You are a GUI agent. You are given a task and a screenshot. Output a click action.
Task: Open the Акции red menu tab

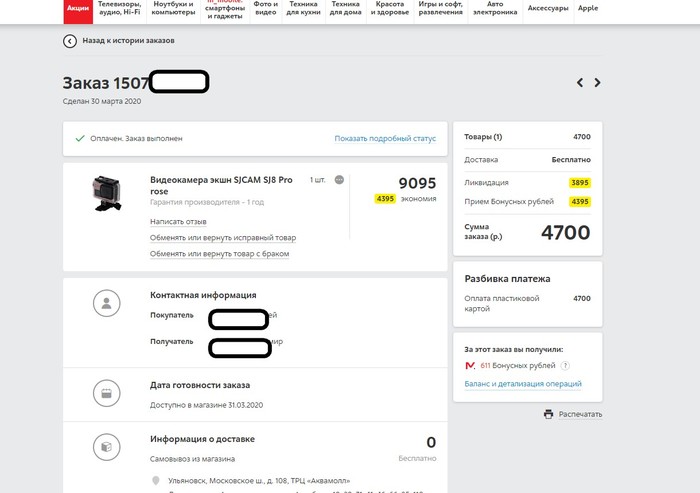tap(77, 9)
